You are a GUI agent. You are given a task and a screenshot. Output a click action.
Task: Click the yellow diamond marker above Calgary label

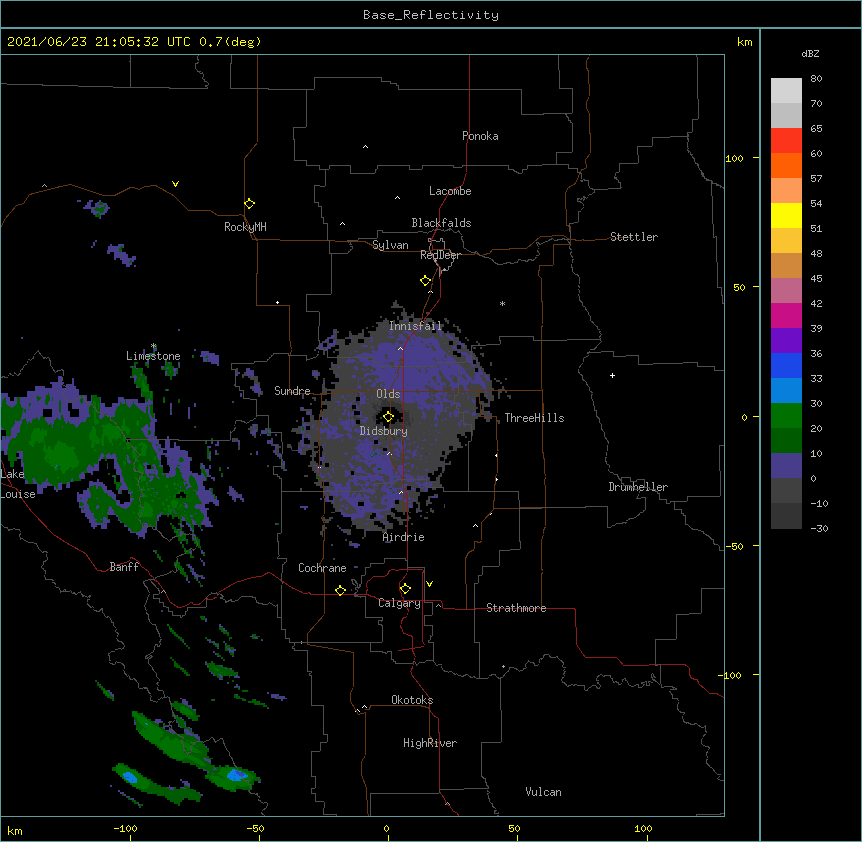click(405, 589)
